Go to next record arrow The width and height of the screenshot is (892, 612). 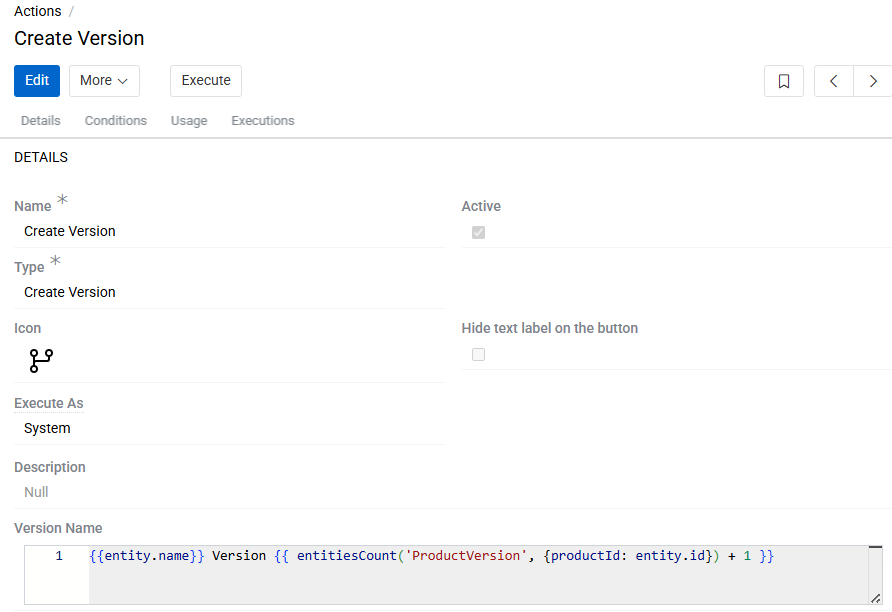tap(873, 81)
